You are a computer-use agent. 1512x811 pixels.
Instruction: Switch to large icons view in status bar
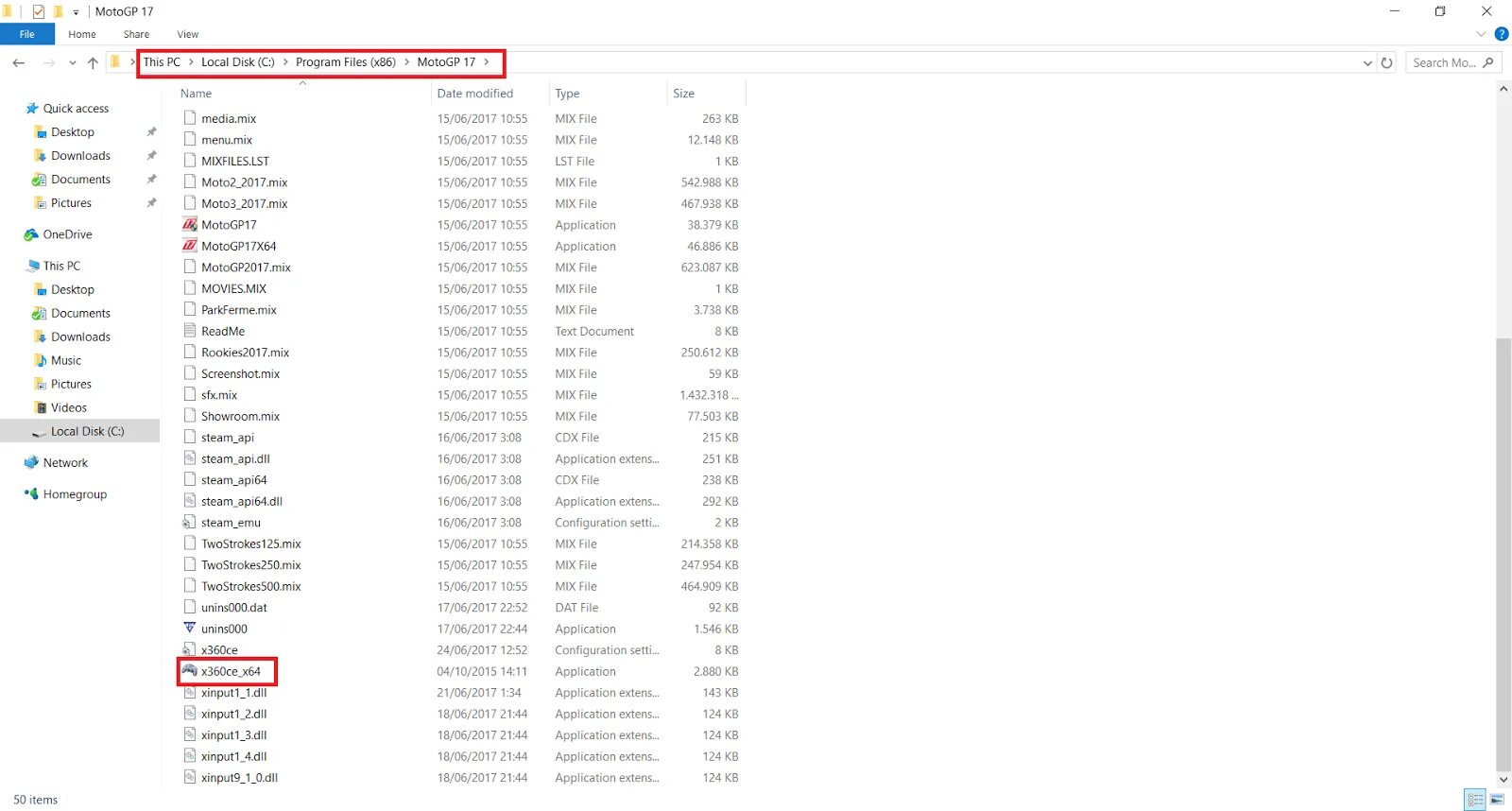pos(1497,800)
